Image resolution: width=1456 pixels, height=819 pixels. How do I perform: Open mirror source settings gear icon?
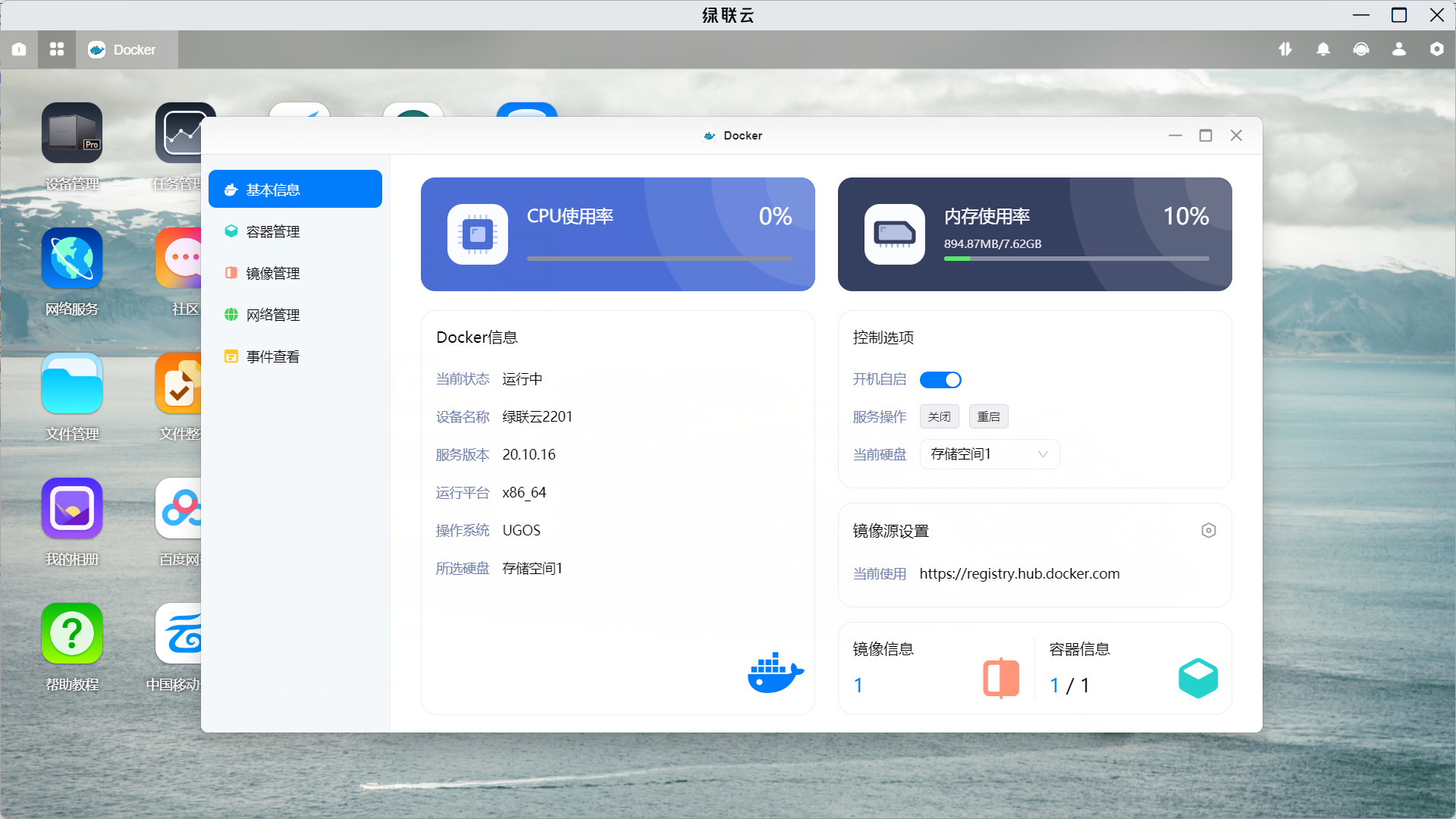[x=1208, y=531]
